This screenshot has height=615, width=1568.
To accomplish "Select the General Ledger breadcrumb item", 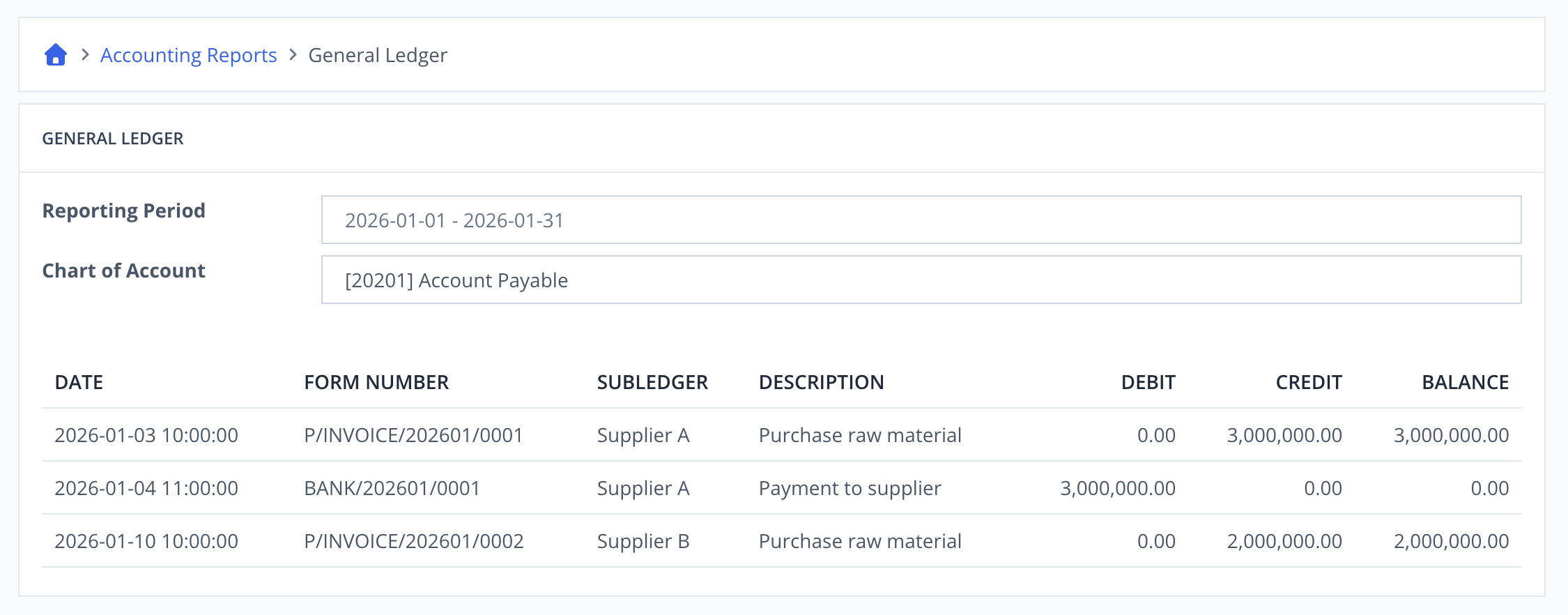I will [378, 55].
